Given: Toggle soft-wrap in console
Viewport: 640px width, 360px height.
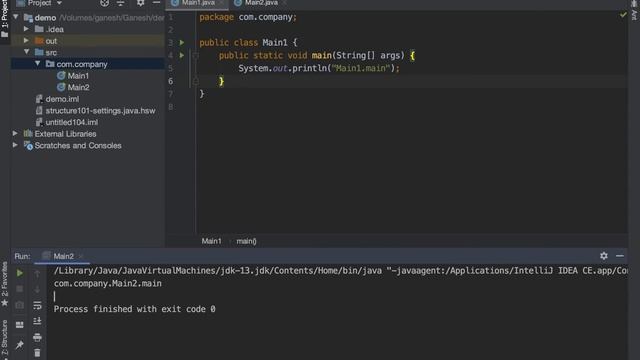Looking at the screenshot, I should pos(37,305).
